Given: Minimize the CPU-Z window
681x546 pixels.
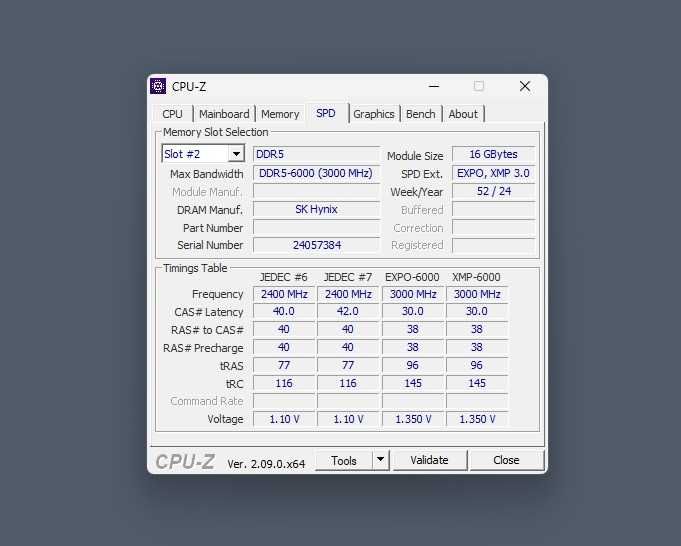Looking at the screenshot, I should pos(434,86).
